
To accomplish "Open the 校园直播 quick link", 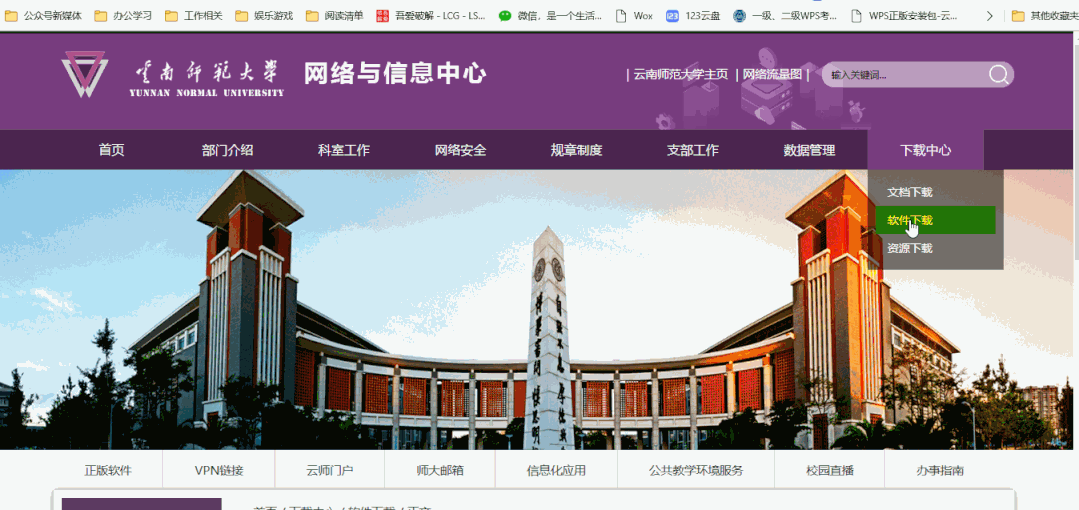I will click(x=830, y=471).
